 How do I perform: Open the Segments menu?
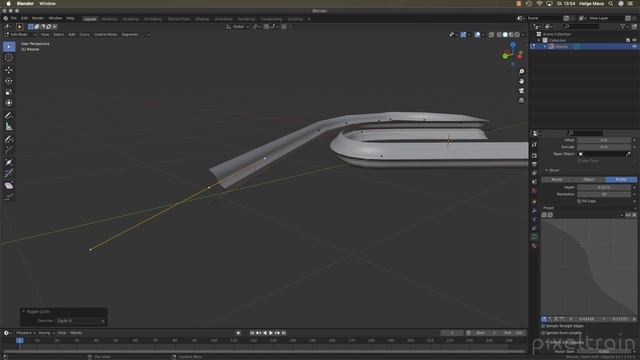[130, 35]
